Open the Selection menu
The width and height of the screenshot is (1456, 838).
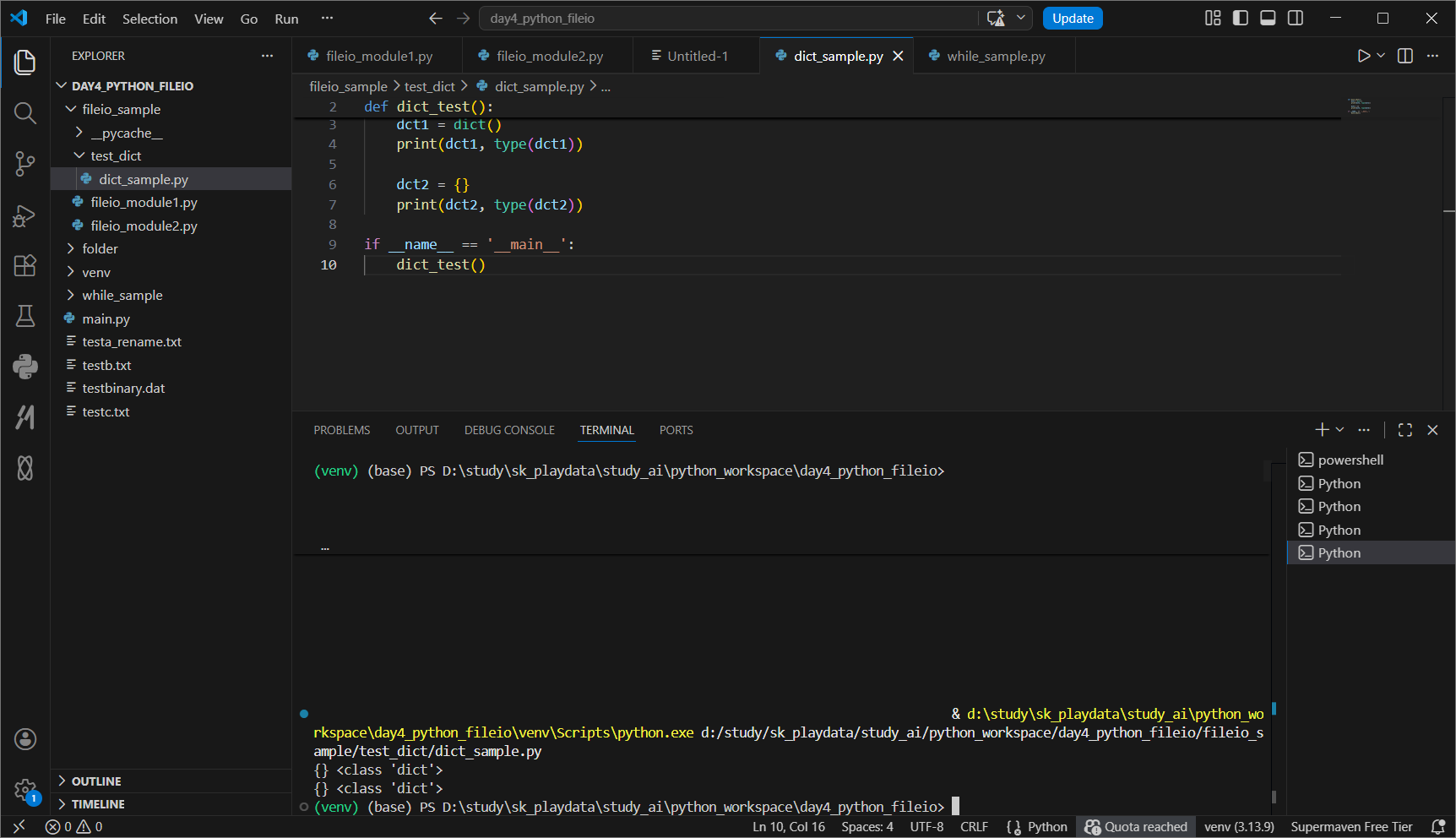149,19
